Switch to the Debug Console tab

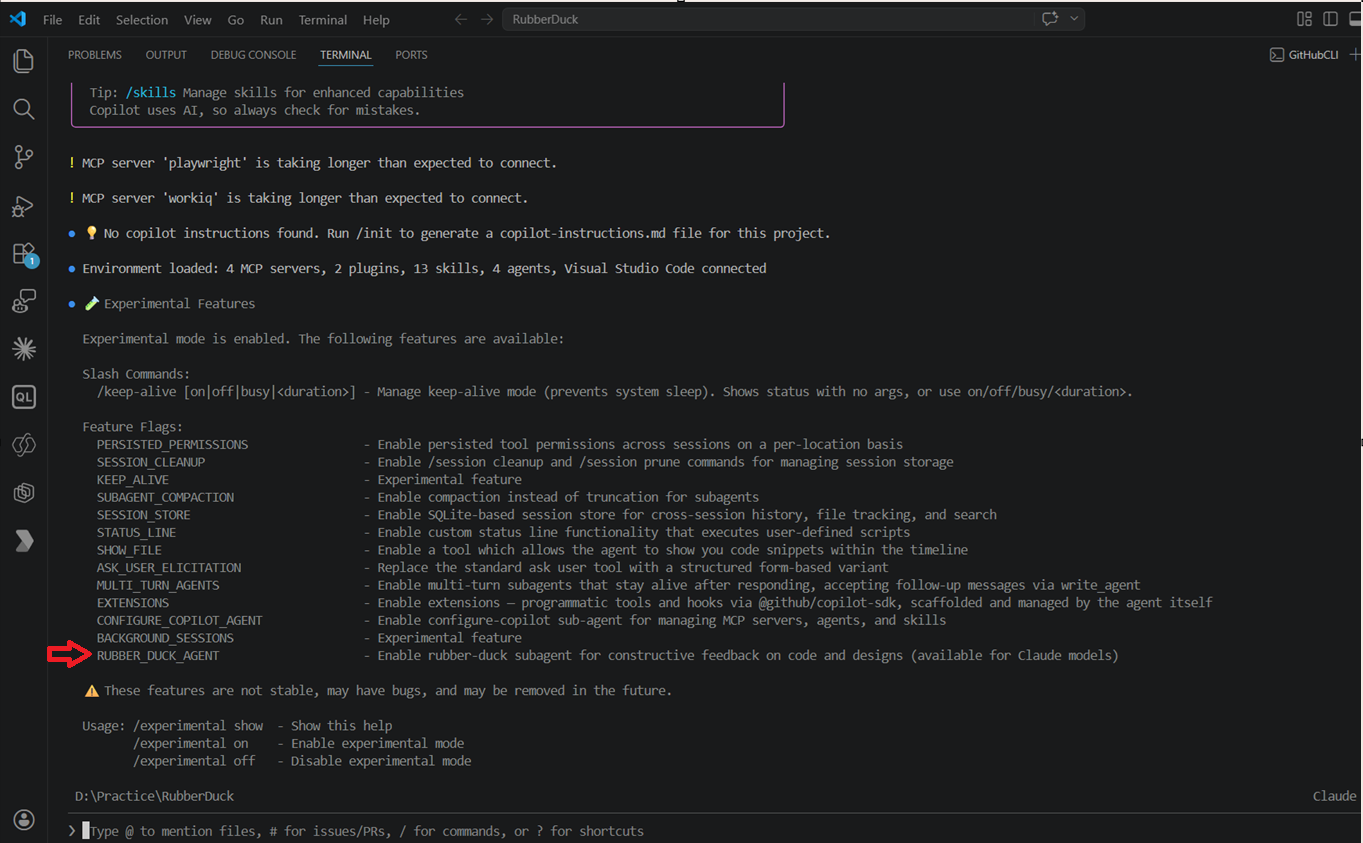[x=253, y=55]
